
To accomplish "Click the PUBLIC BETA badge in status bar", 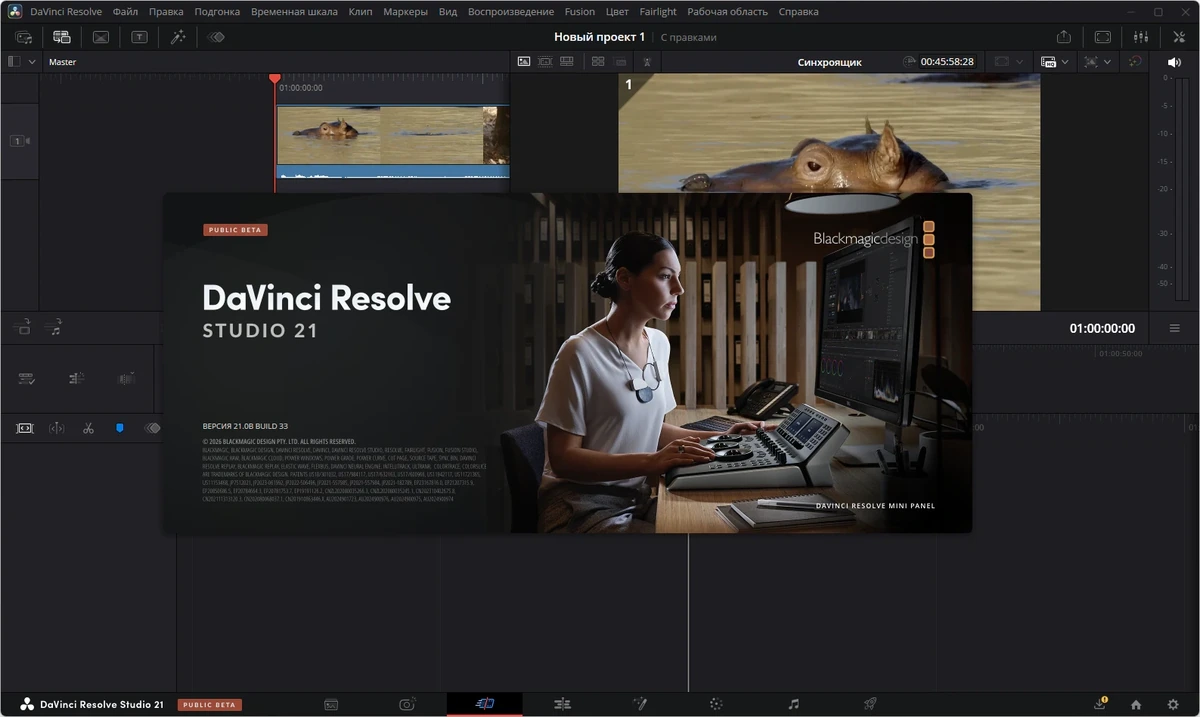I will click(x=210, y=704).
